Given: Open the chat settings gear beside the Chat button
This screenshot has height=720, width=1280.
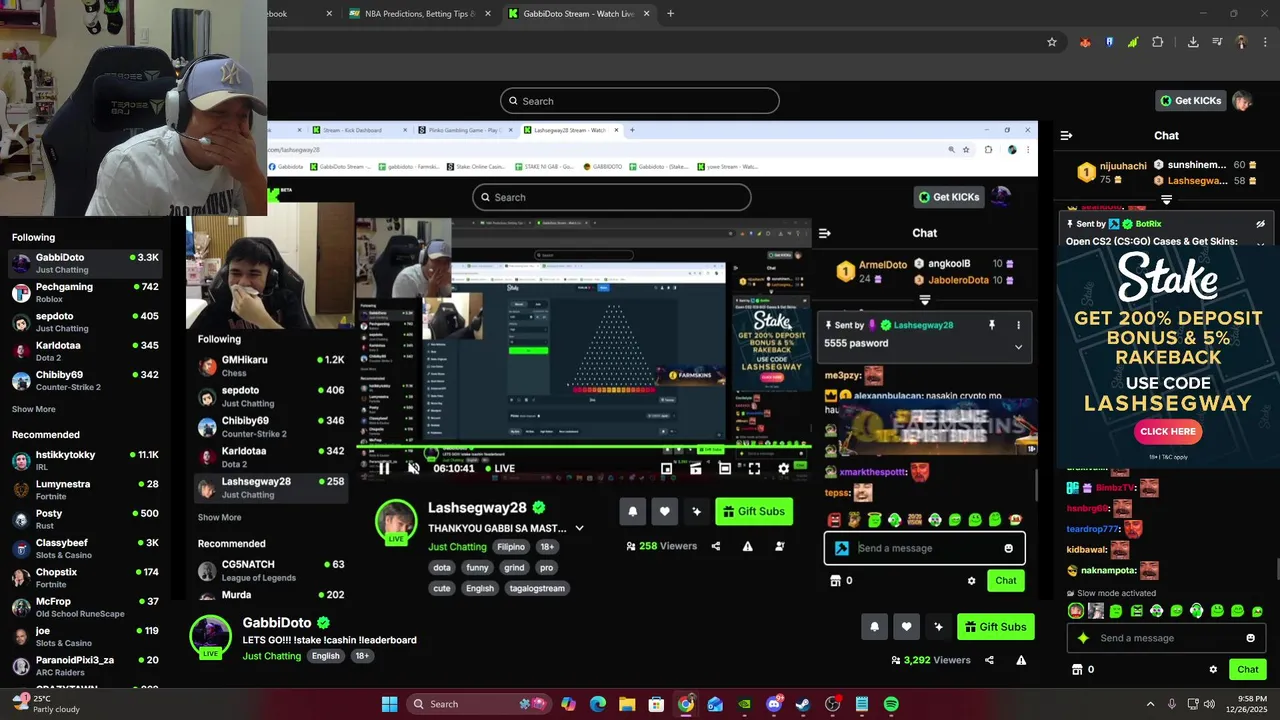Looking at the screenshot, I should (1213, 670).
